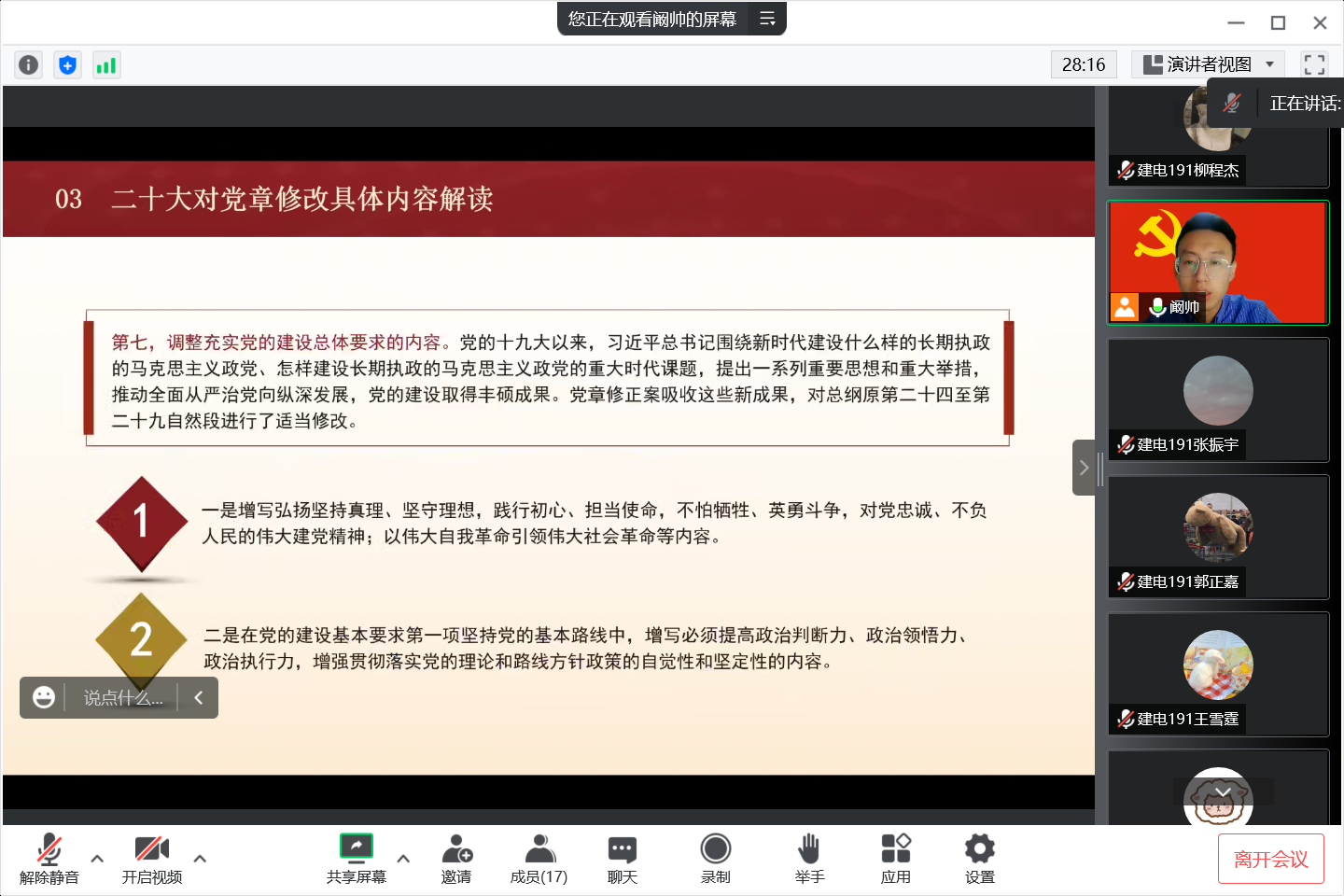Open the 聊天 chat panel
The height and width of the screenshot is (896, 1344).
[x=622, y=859]
